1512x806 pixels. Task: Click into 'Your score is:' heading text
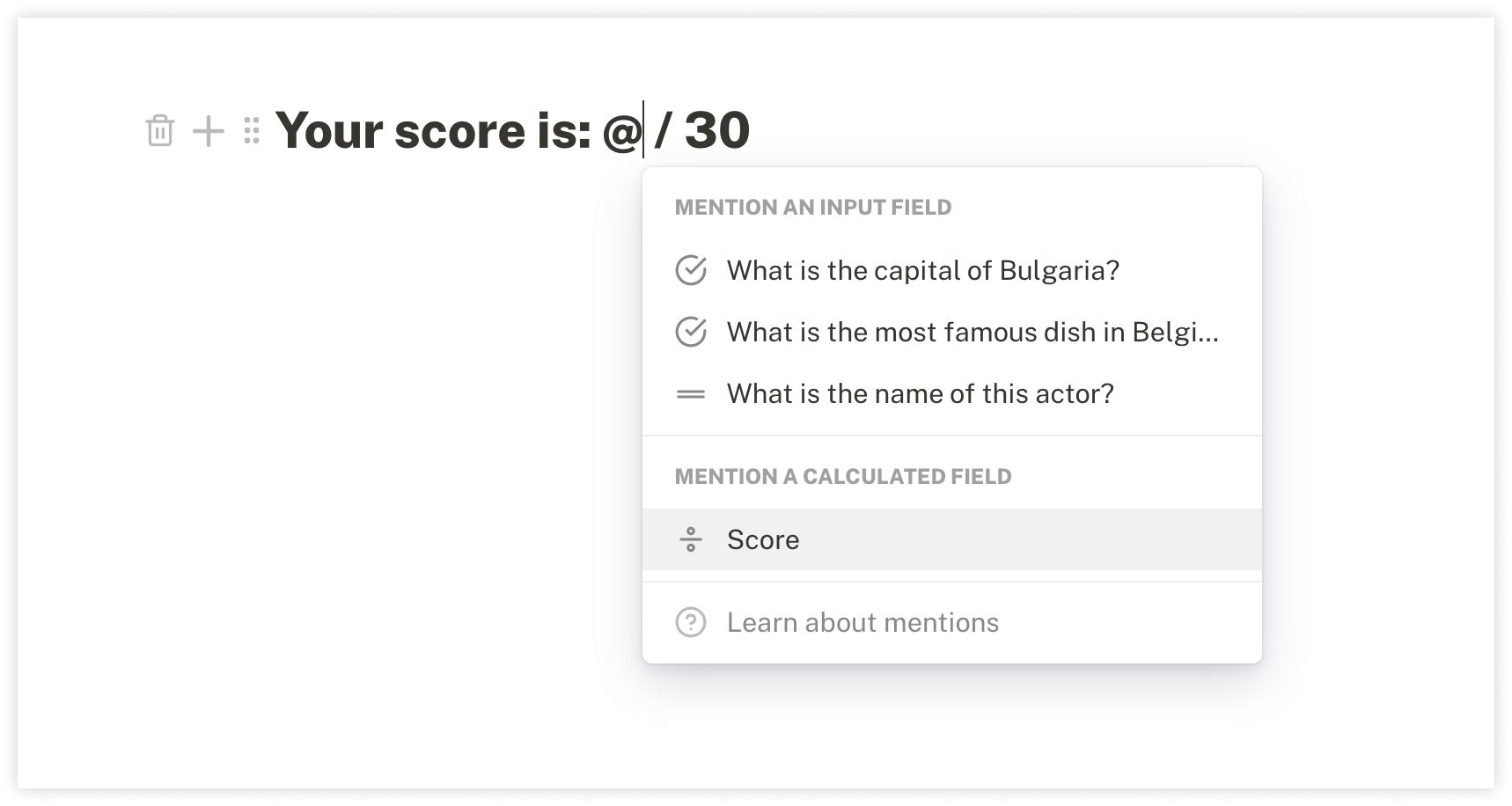coord(433,131)
